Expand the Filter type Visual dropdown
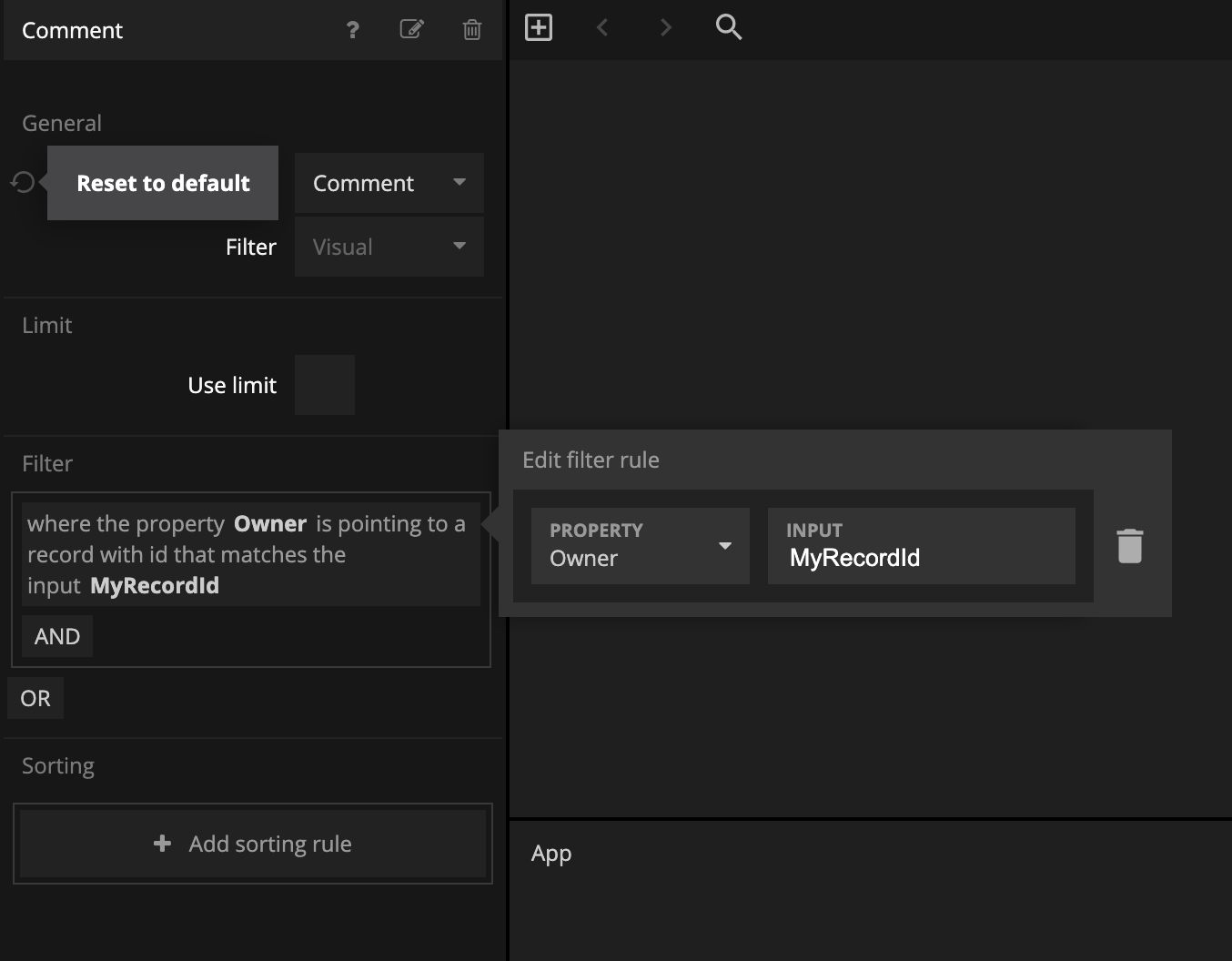 (389, 247)
